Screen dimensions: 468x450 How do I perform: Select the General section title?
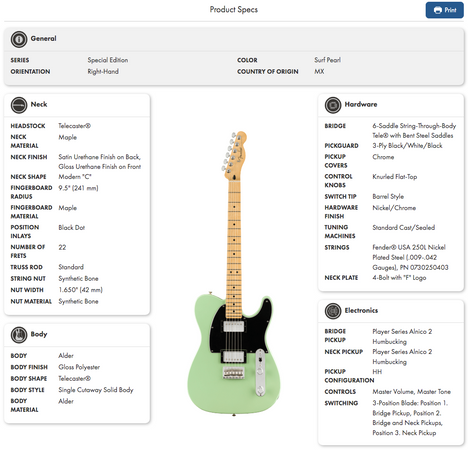click(x=43, y=38)
